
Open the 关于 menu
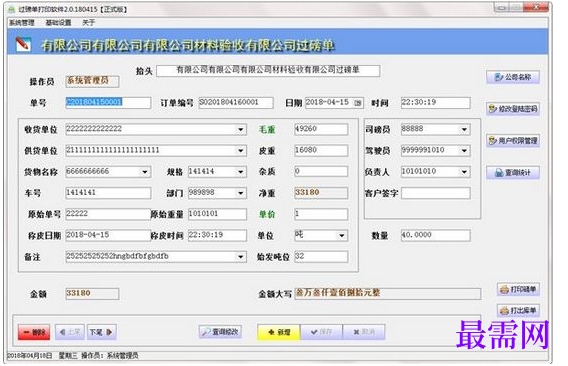click(x=88, y=23)
